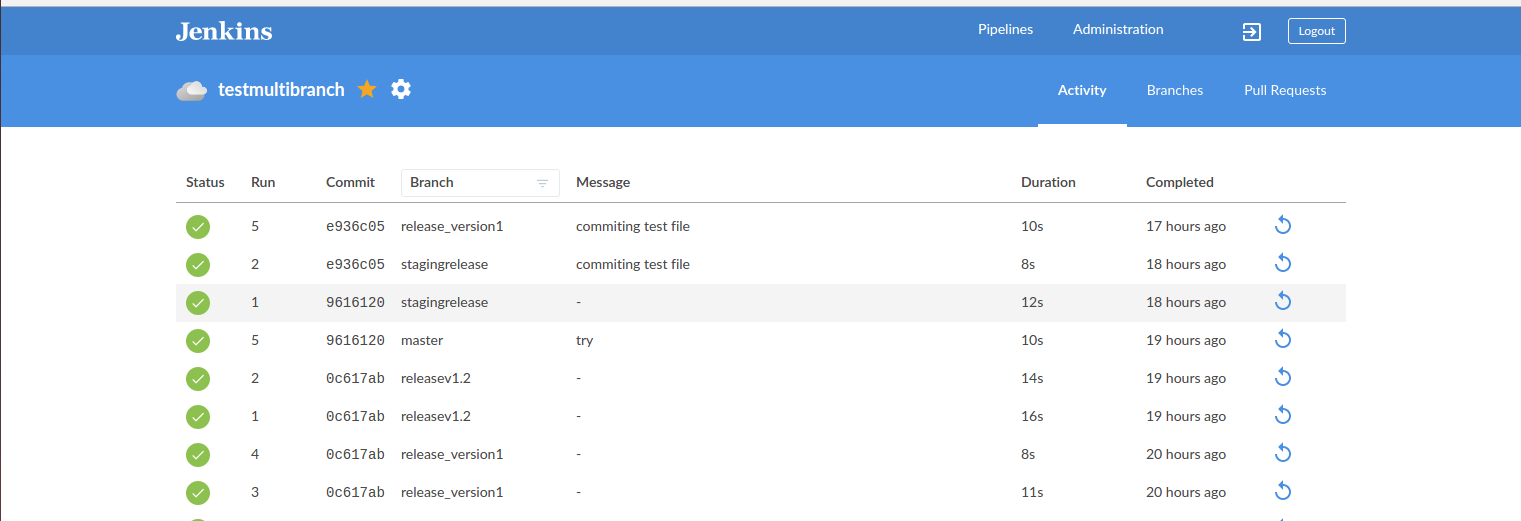Open pipeline settings gear icon

pyautogui.click(x=401, y=89)
